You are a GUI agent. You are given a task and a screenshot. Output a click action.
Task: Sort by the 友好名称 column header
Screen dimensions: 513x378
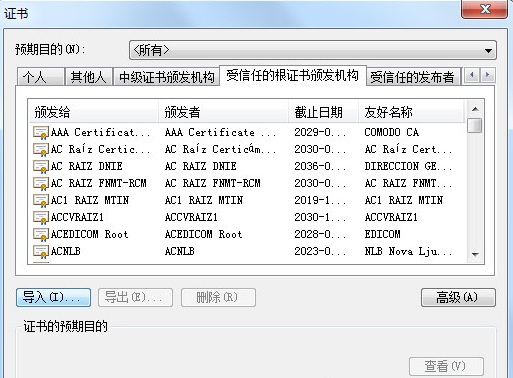point(411,112)
